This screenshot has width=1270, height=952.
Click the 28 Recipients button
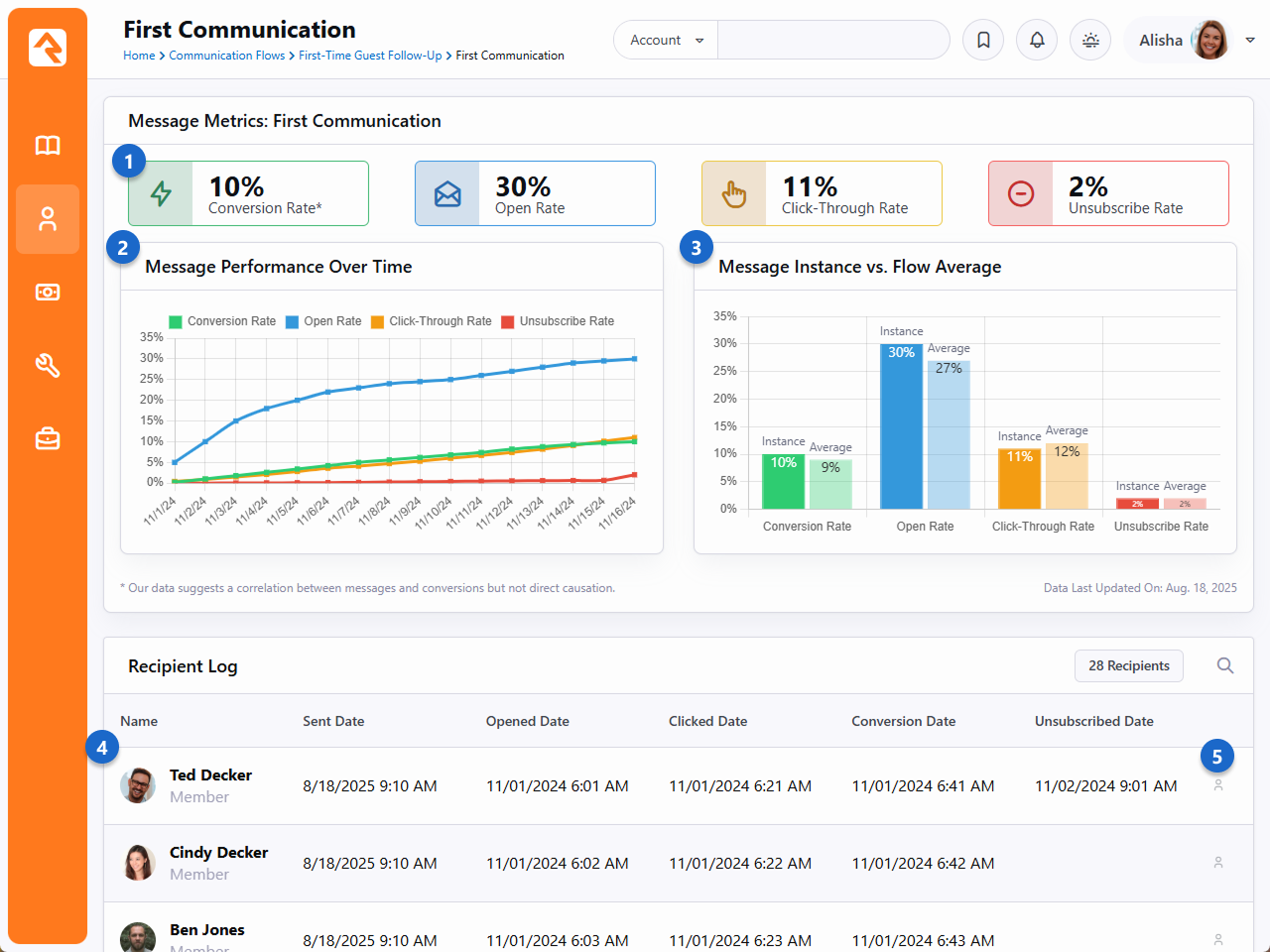pyautogui.click(x=1128, y=666)
